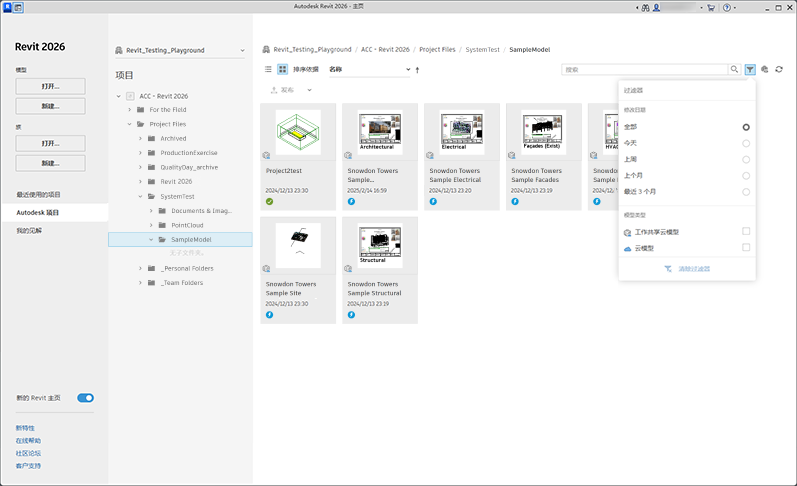The width and height of the screenshot is (797, 486).
Task: Open the 客户支持 link
Action: tap(28, 466)
